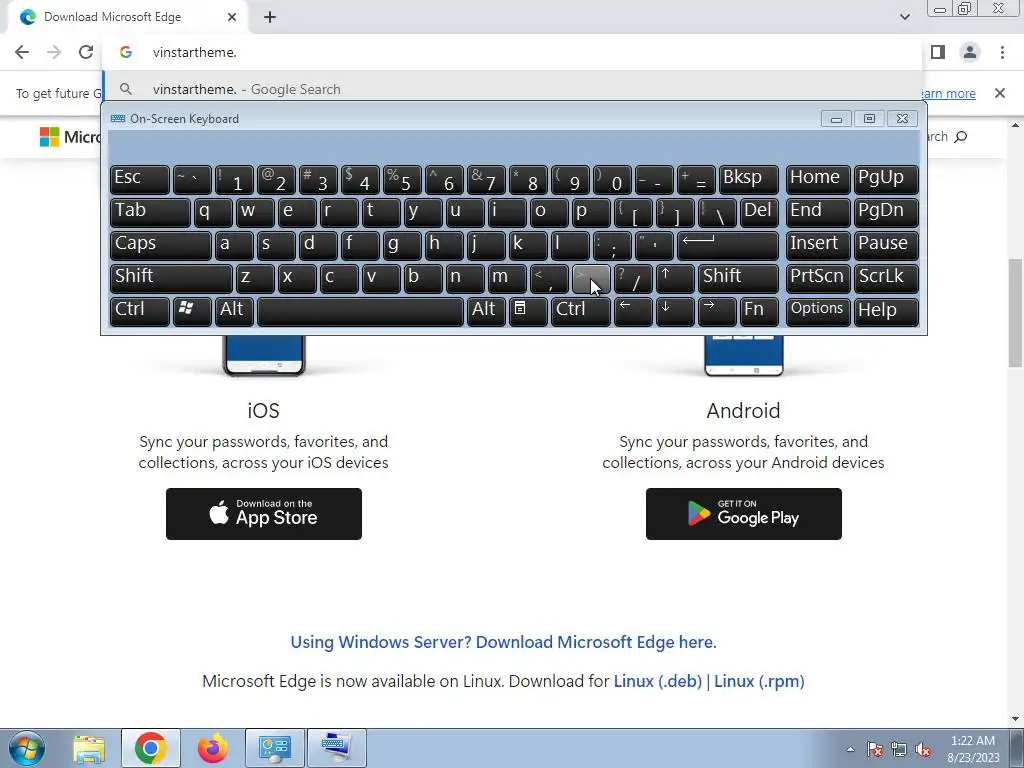Hit the PrtScn key on the on-screen keyboard
Viewport: 1024px width, 768px height.
pos(818,278)
